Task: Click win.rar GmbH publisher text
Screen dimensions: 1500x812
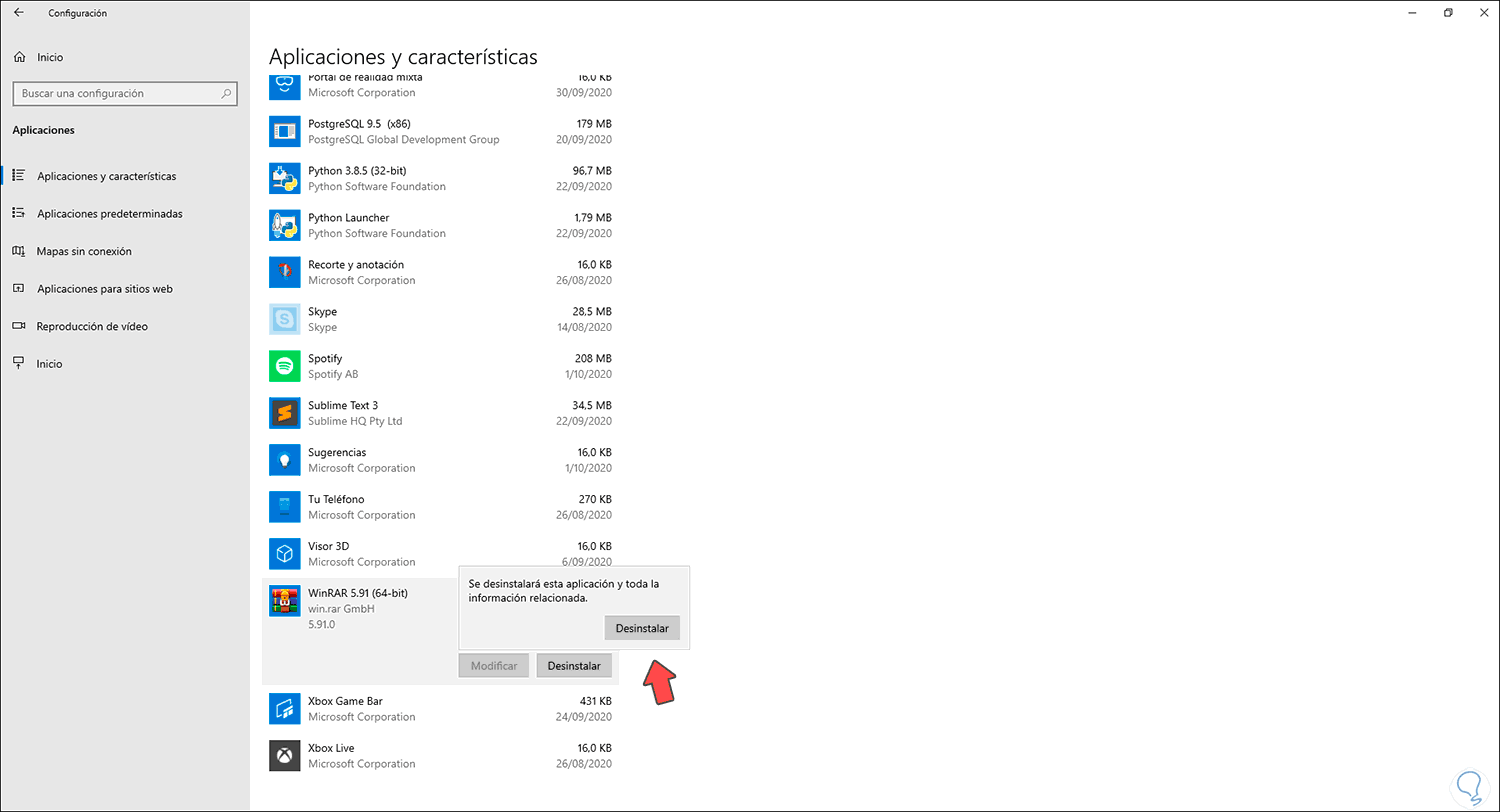Action: click(340, 608)
